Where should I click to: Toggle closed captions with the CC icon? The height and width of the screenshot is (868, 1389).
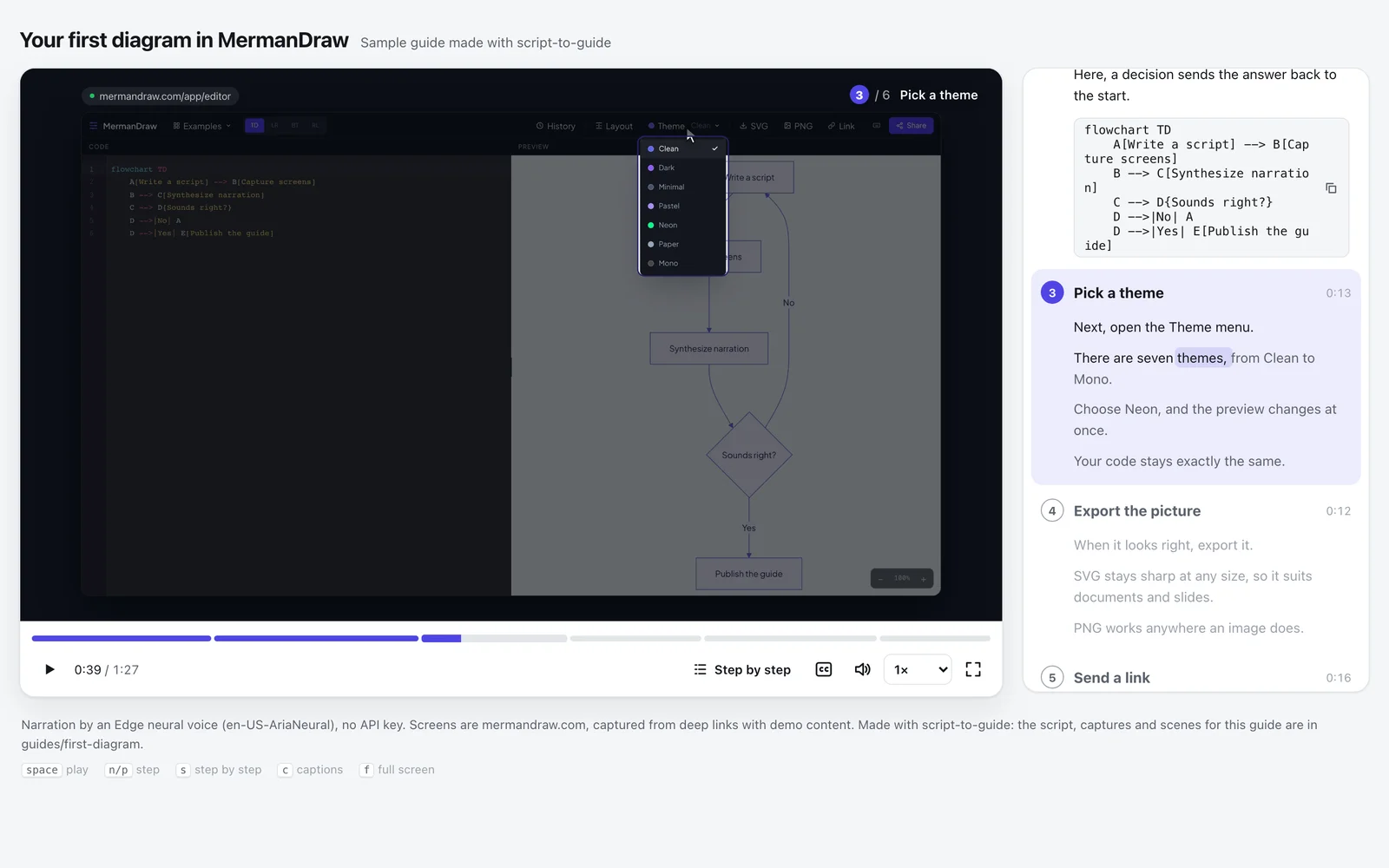tap(824, 669)
